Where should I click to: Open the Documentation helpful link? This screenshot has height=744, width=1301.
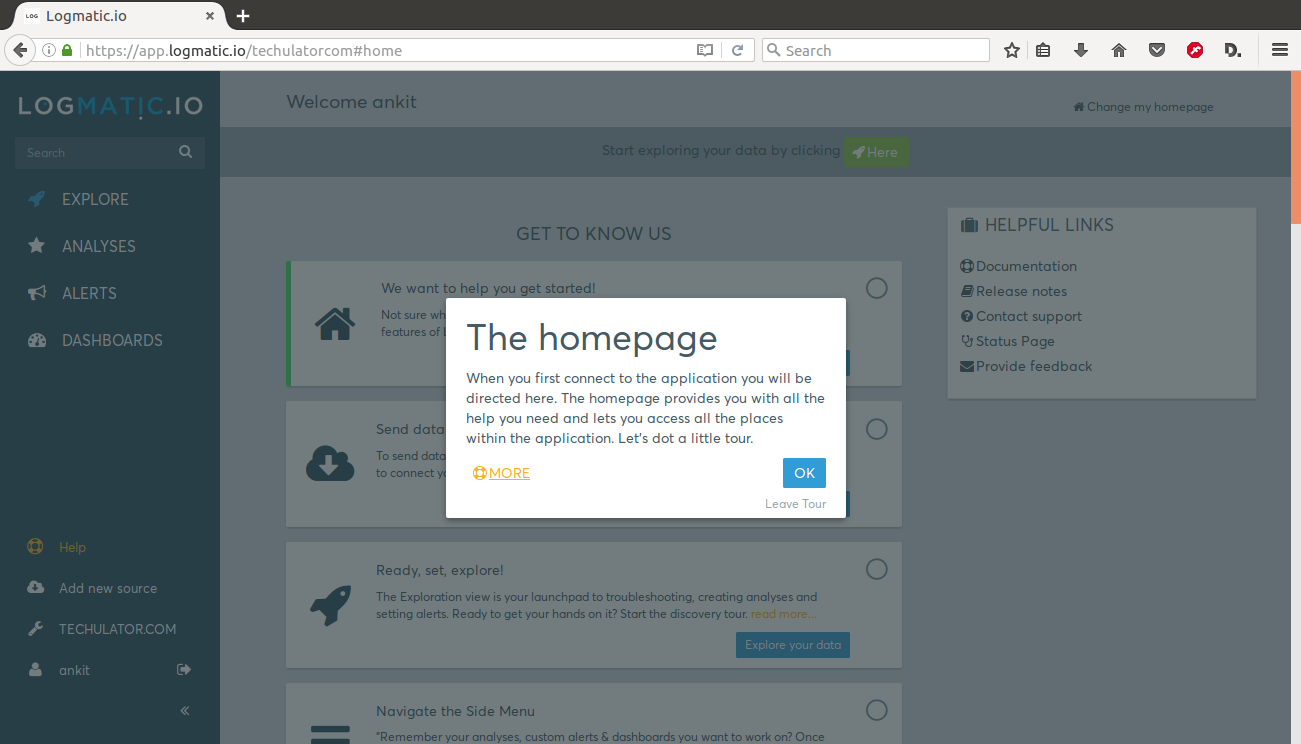(1019, 266)
